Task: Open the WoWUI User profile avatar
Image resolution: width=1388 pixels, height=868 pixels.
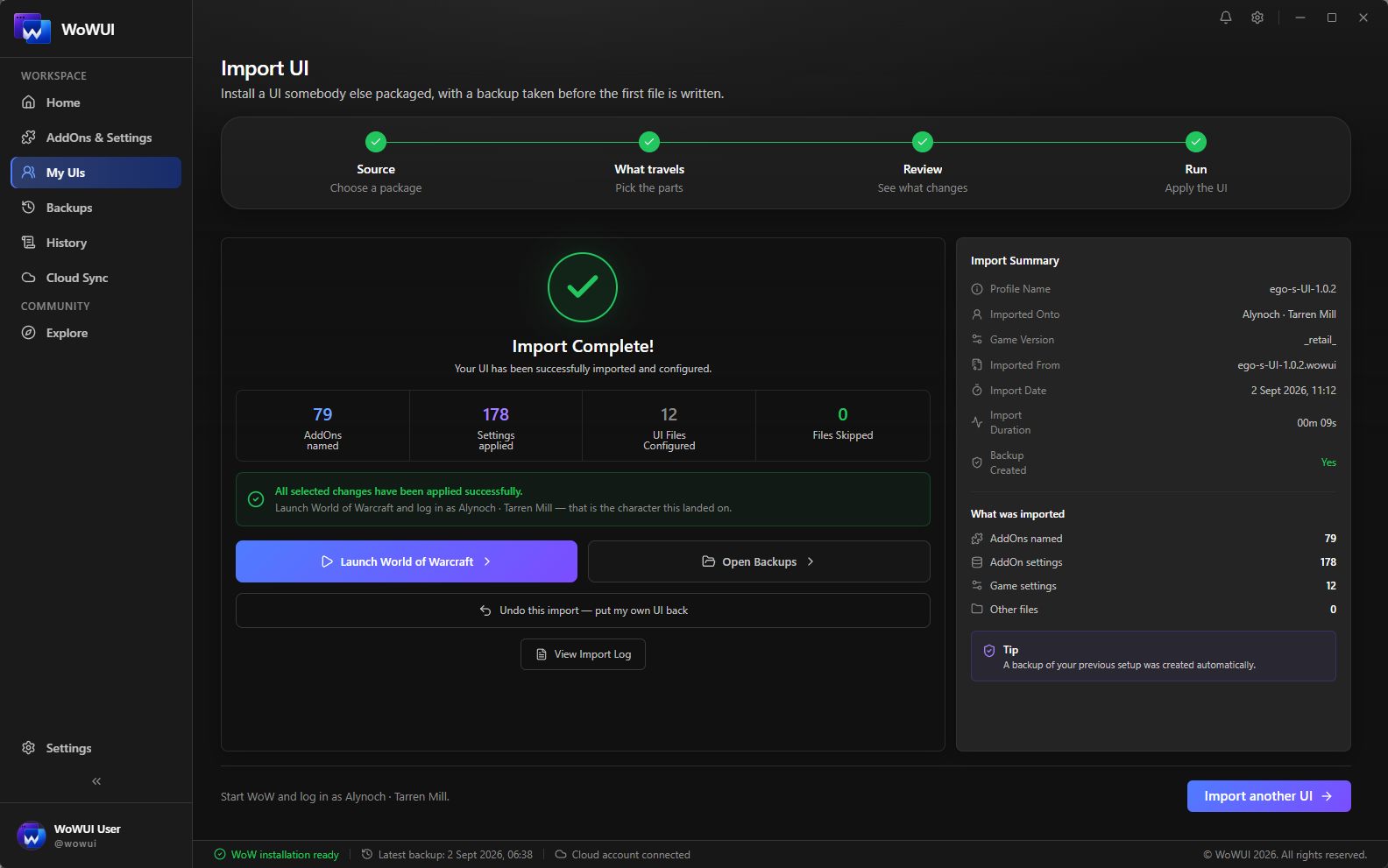Action: pos(32,836)
